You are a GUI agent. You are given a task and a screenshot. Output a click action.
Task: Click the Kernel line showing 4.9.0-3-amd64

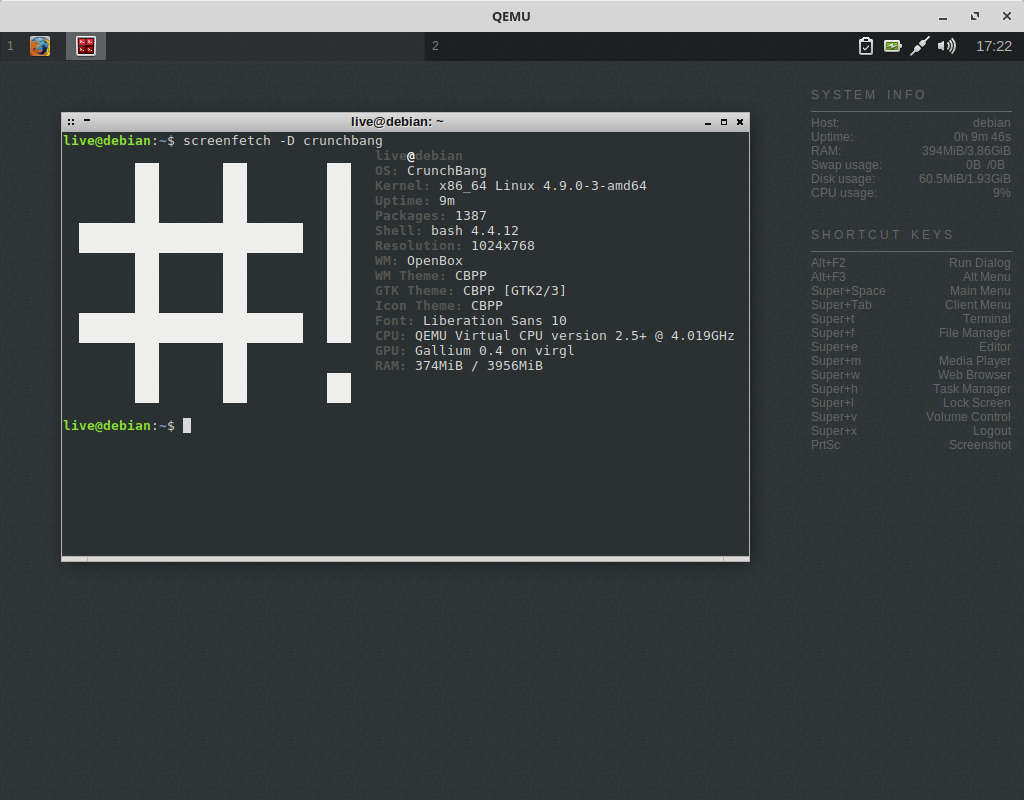click(511, 185)
